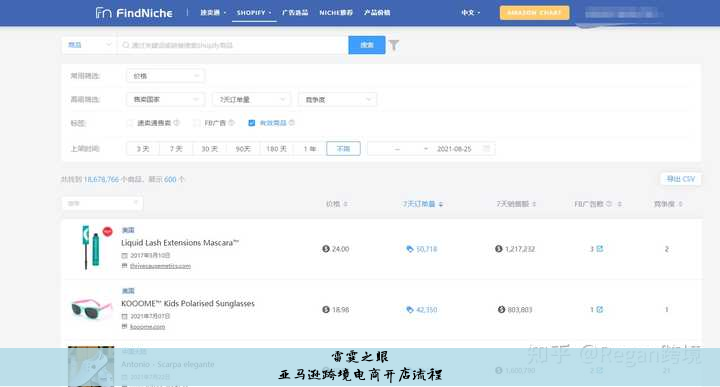Click the Mascara price 24.00
The image size is (720, 387).
coord(340,249)
